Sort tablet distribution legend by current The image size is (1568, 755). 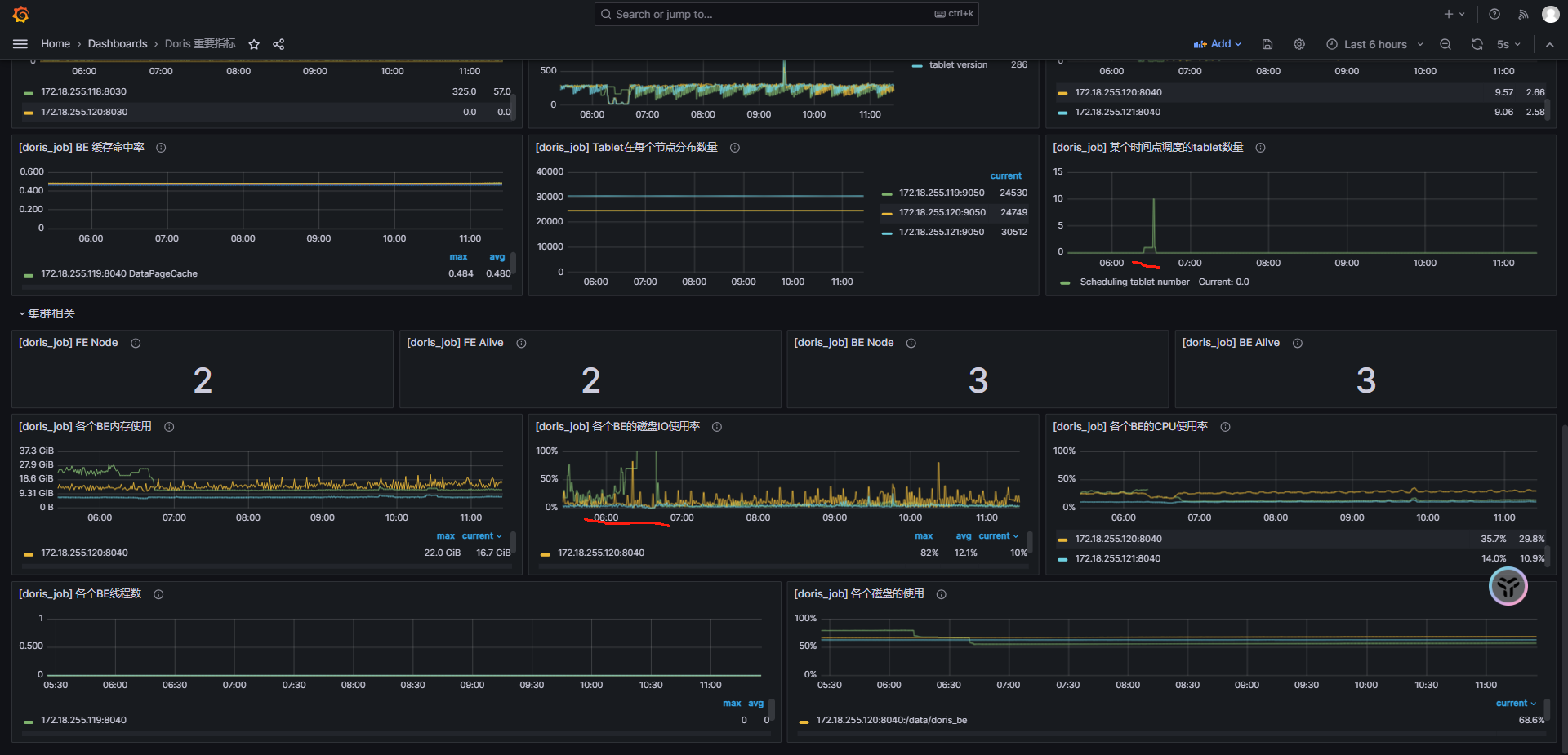[1006, 175]
